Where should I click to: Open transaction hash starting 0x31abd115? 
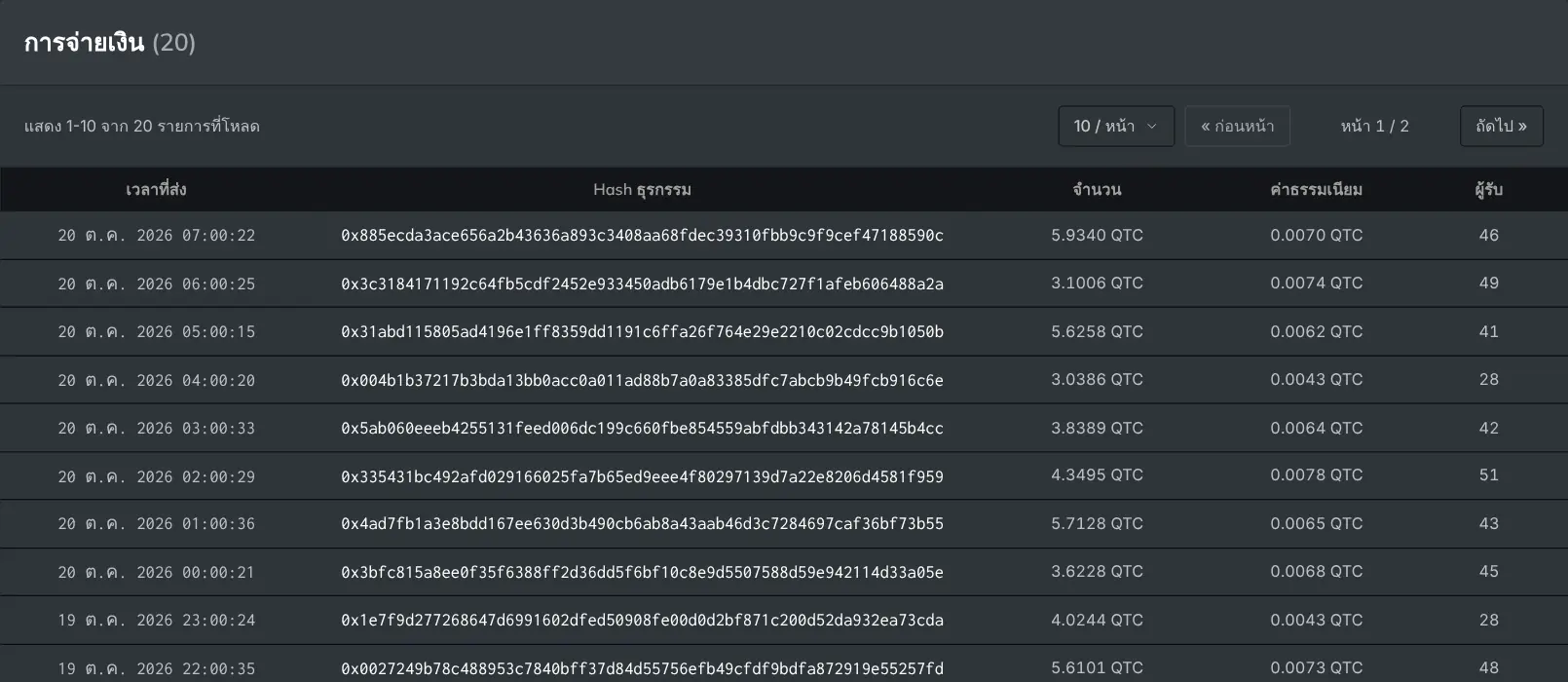point(642,332)
